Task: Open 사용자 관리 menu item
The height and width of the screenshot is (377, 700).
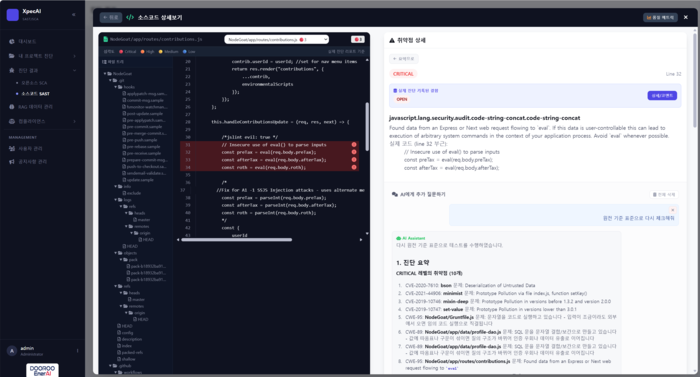Action: (30, 148)
